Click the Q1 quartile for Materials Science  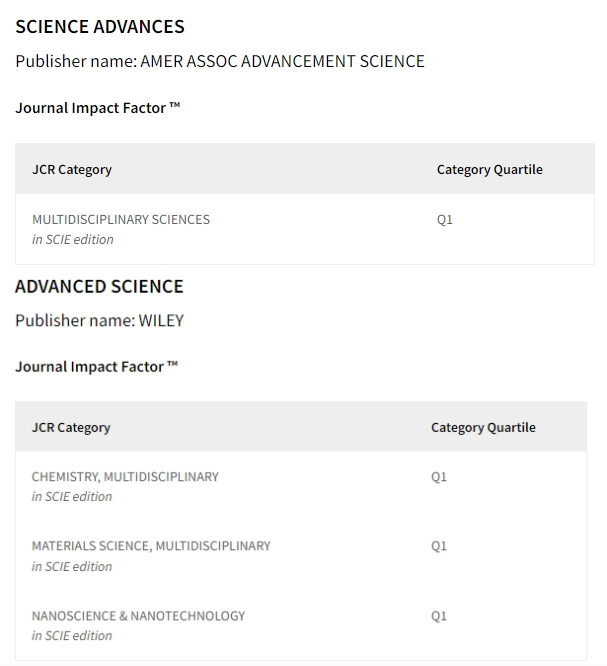point(439,546)
